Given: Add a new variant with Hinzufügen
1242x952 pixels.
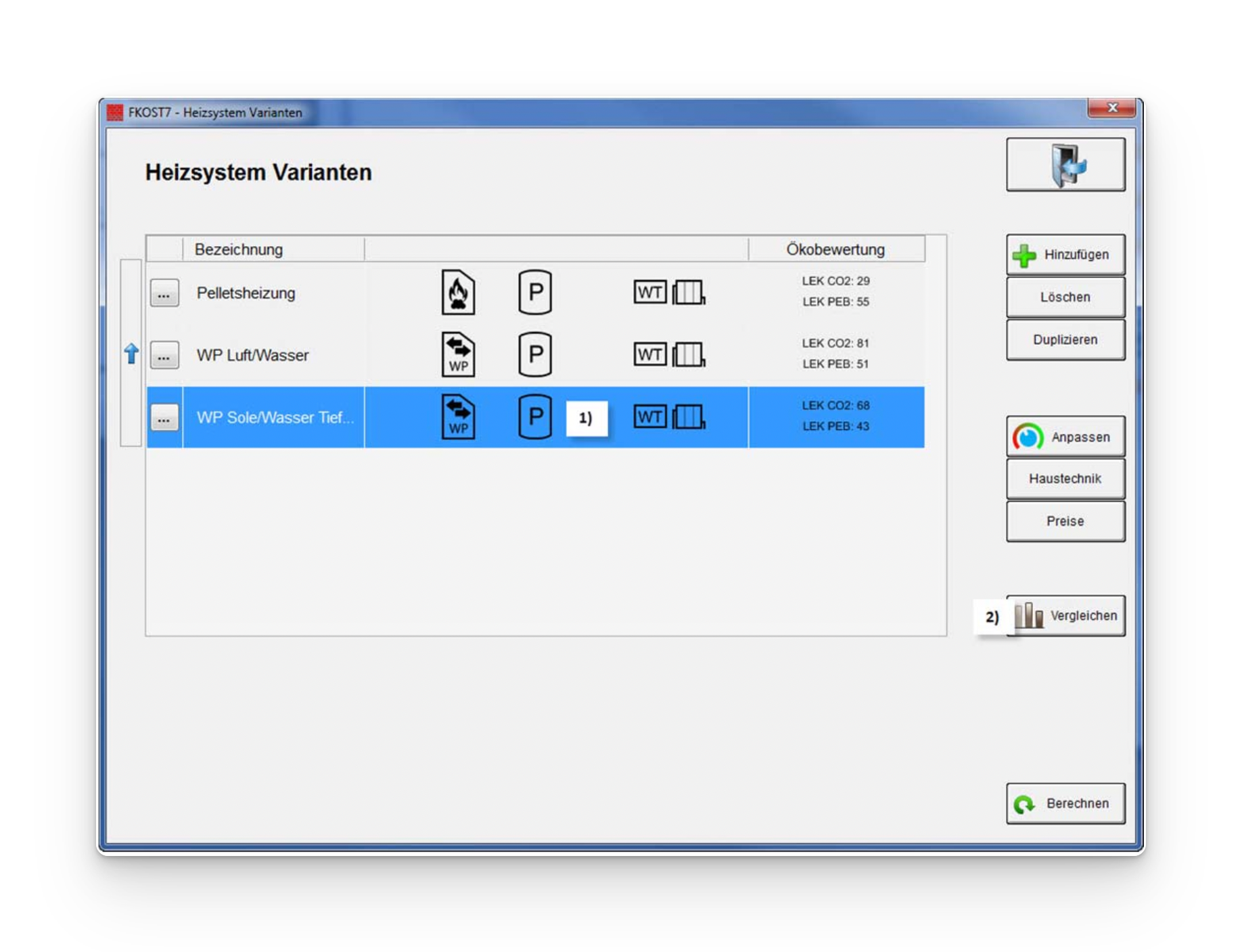Looking at the screenshot, I should pyautogui.click(x=1065, y=255).
